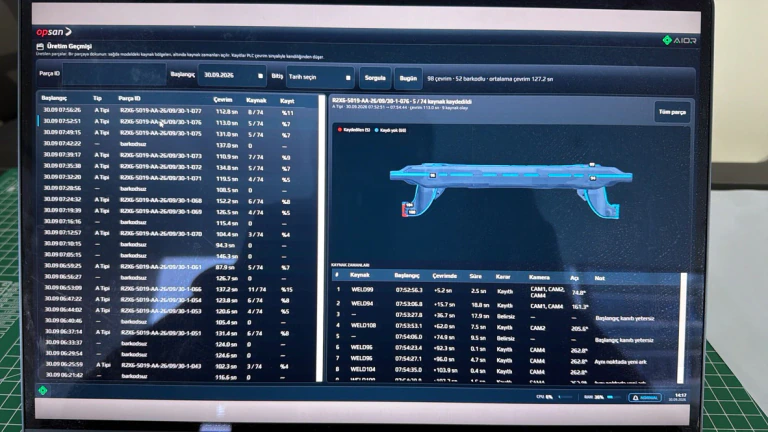Image resolution: width=768 pixels, height=432 pixels.
Task: Select barkodsuz row at 07:42:22
Action: coord(179,145)
